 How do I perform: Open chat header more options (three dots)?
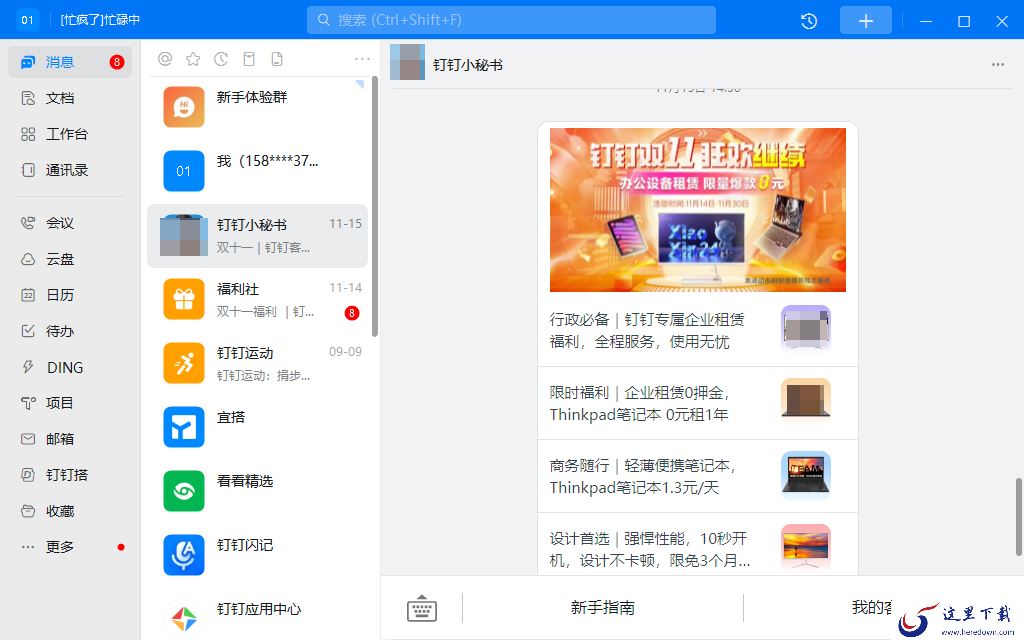(x=997, y=65)
